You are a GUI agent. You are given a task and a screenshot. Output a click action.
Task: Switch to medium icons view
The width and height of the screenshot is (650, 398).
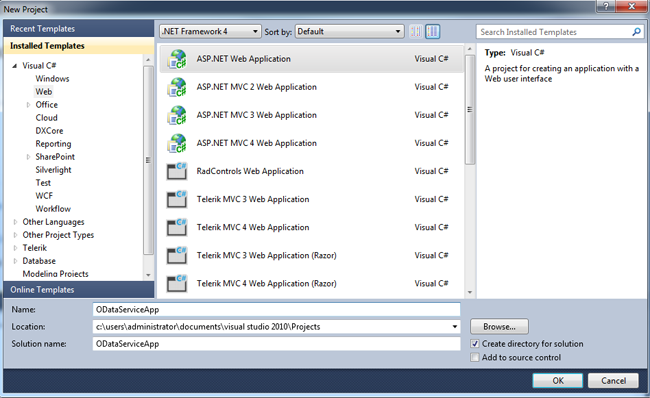[x=432, y=32]
